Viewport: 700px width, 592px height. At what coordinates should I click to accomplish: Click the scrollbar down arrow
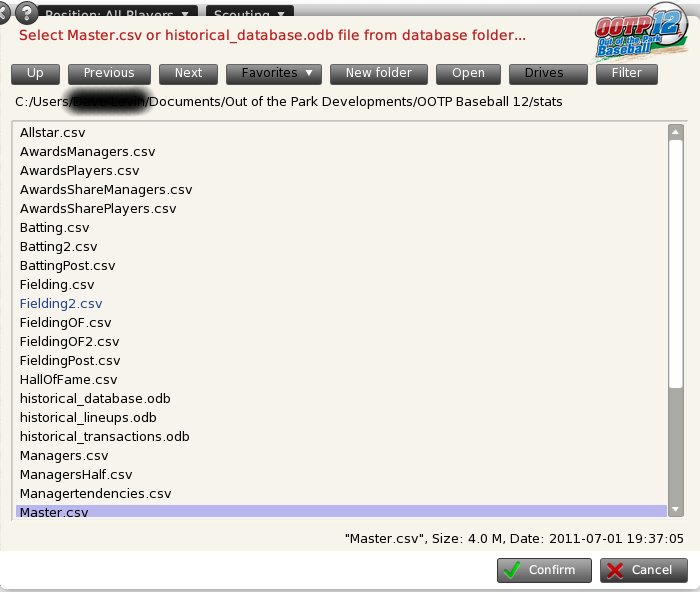[x=675, y=509]
